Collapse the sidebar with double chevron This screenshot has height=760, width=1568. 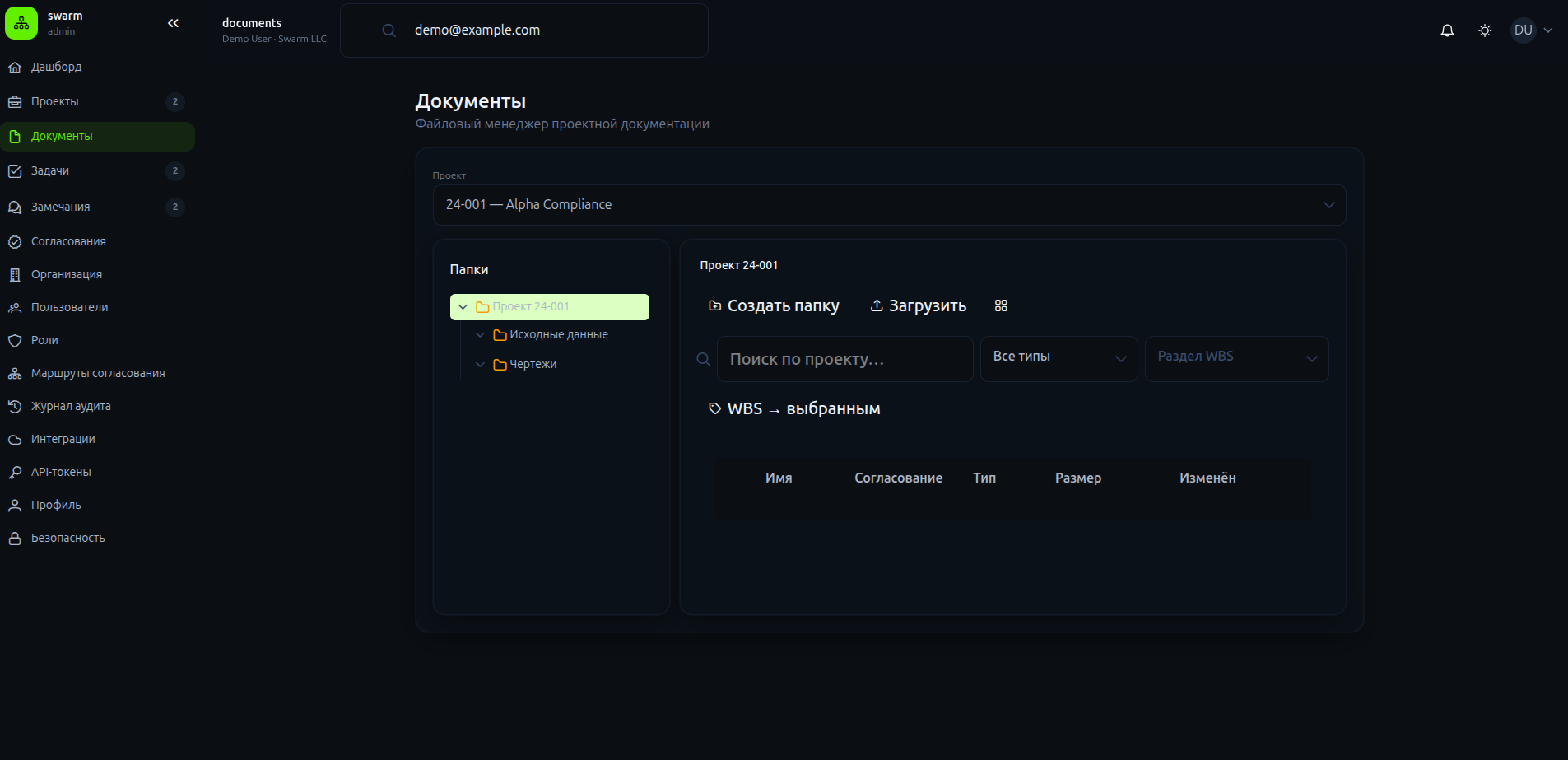(173, 23)
